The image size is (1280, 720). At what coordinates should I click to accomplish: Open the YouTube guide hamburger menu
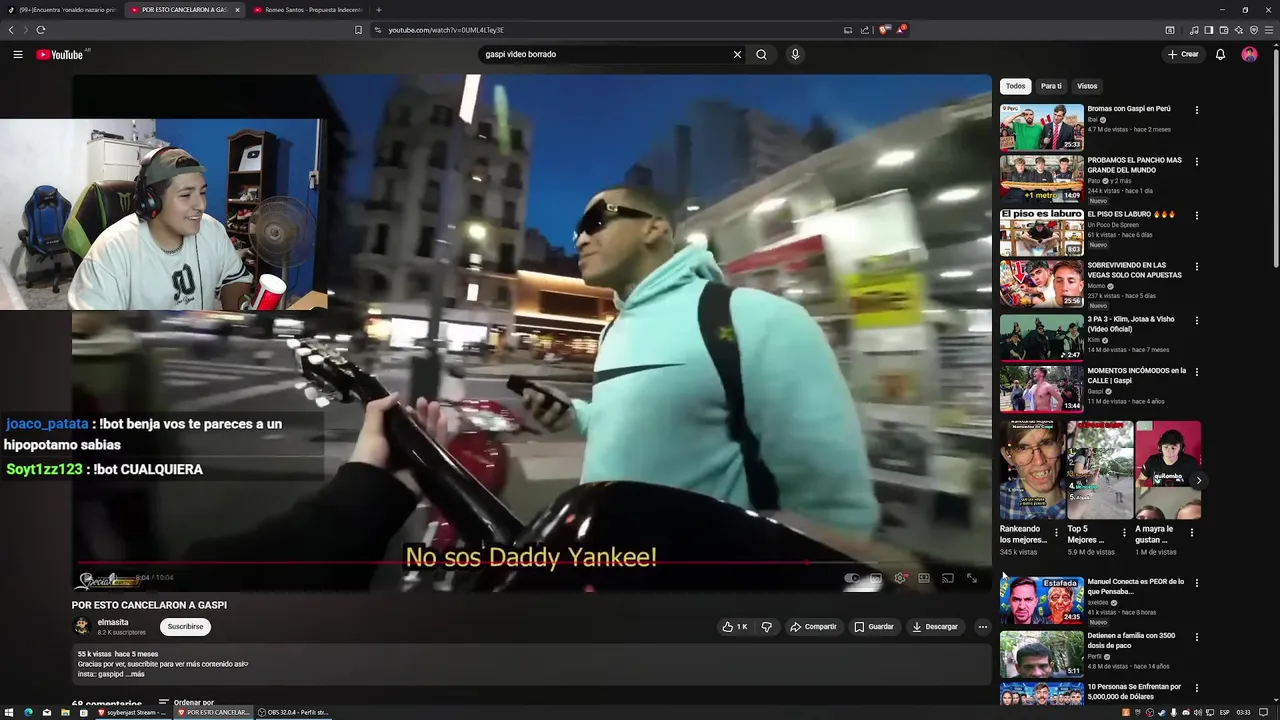point(18,54)
